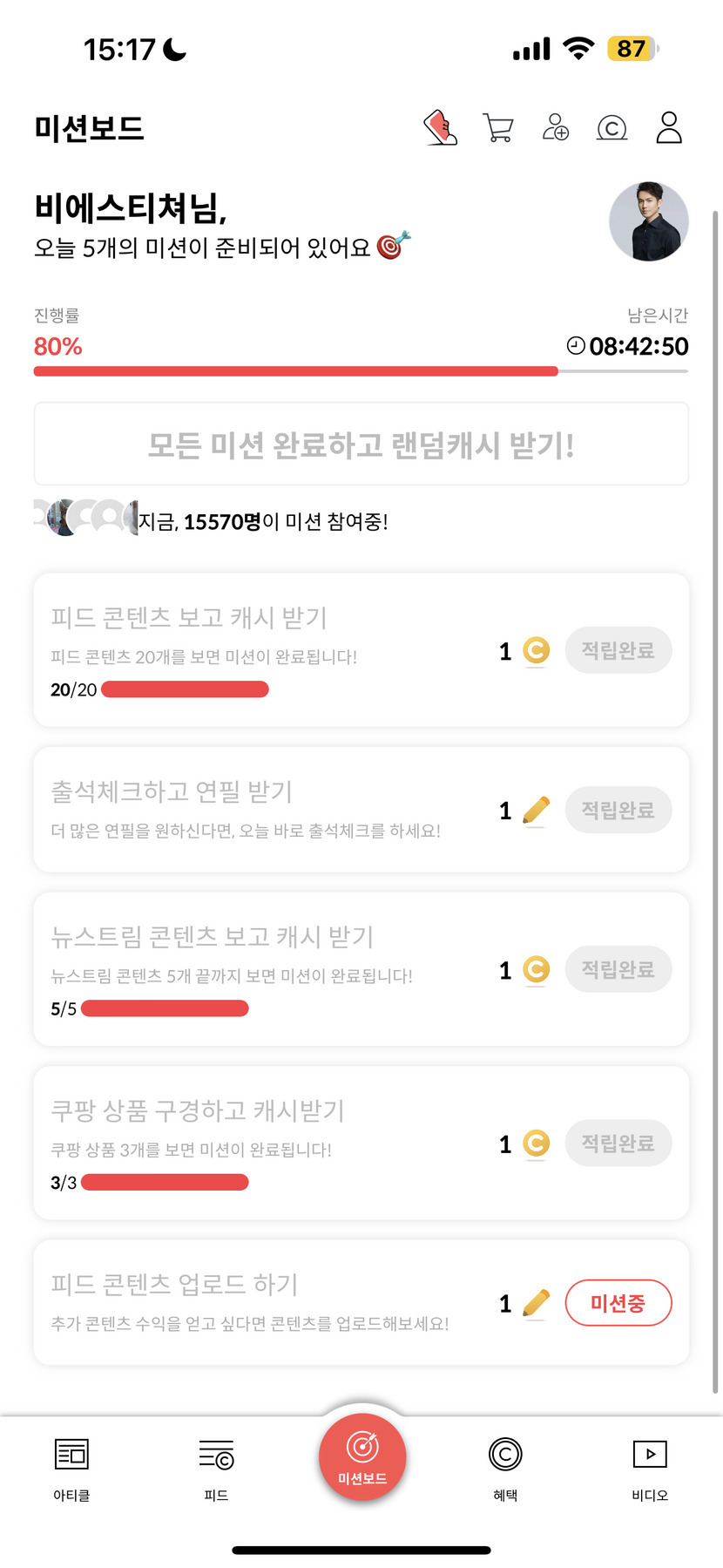This screenshot has height=1568, width=723.
Task: Tap the pencil icon on feed upload mission
Action: coord(536,1304)
